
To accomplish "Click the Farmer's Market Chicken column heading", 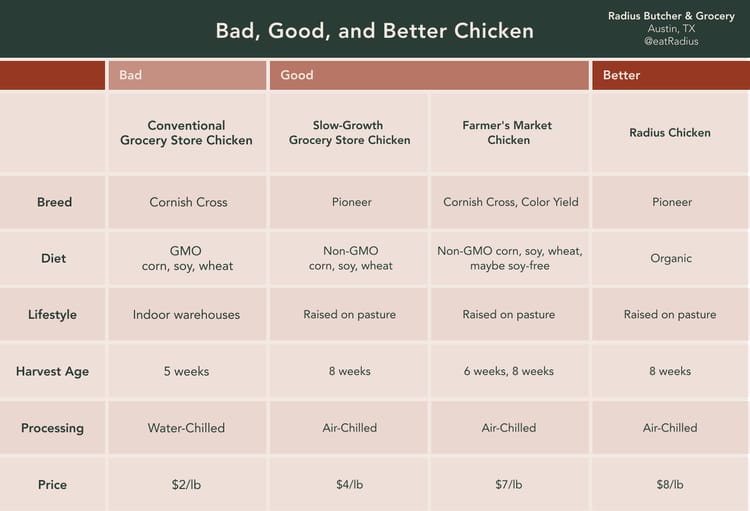I will [x=508, y=133].
